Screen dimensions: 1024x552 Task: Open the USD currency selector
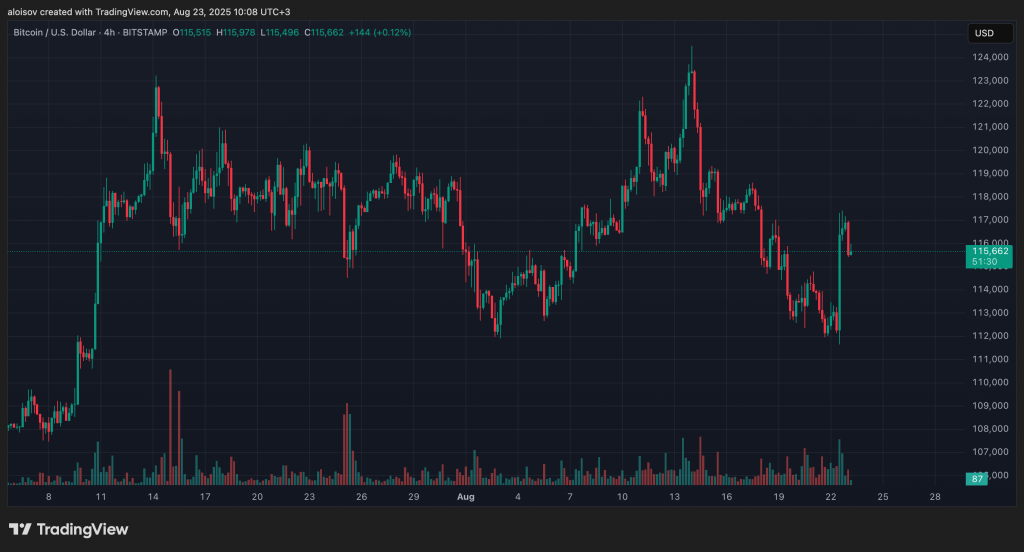(983, 33)
